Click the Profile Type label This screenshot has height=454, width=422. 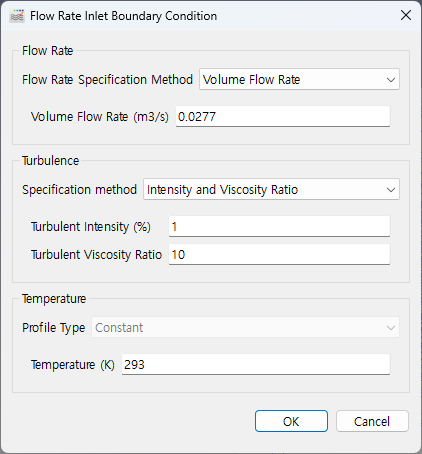tap(54, 328)
